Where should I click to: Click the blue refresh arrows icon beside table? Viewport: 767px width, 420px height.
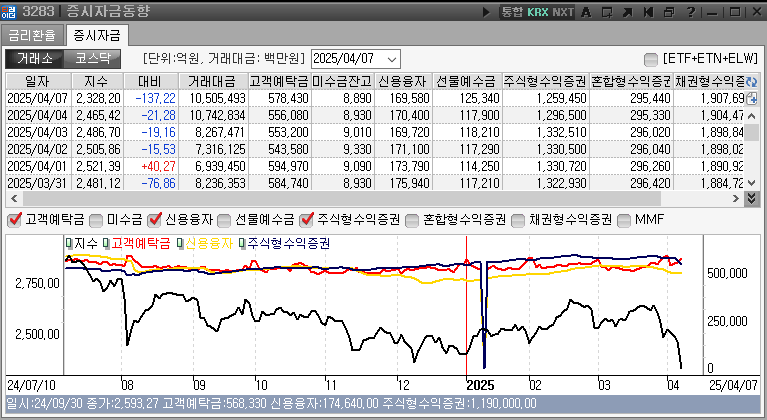click(x=751, y=81)
